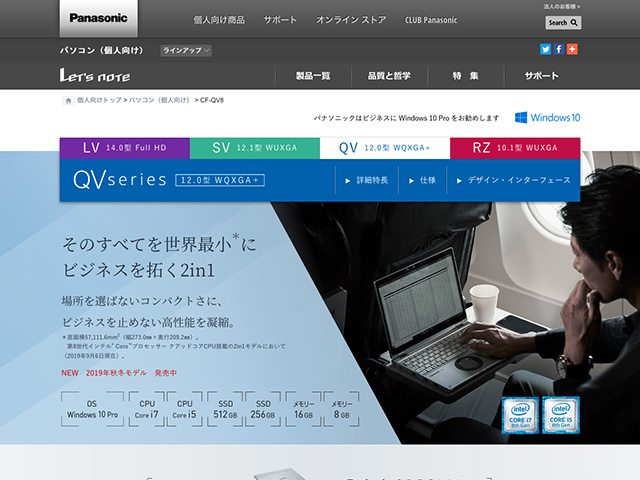Open 詳細特長 link

pos(367,180)
